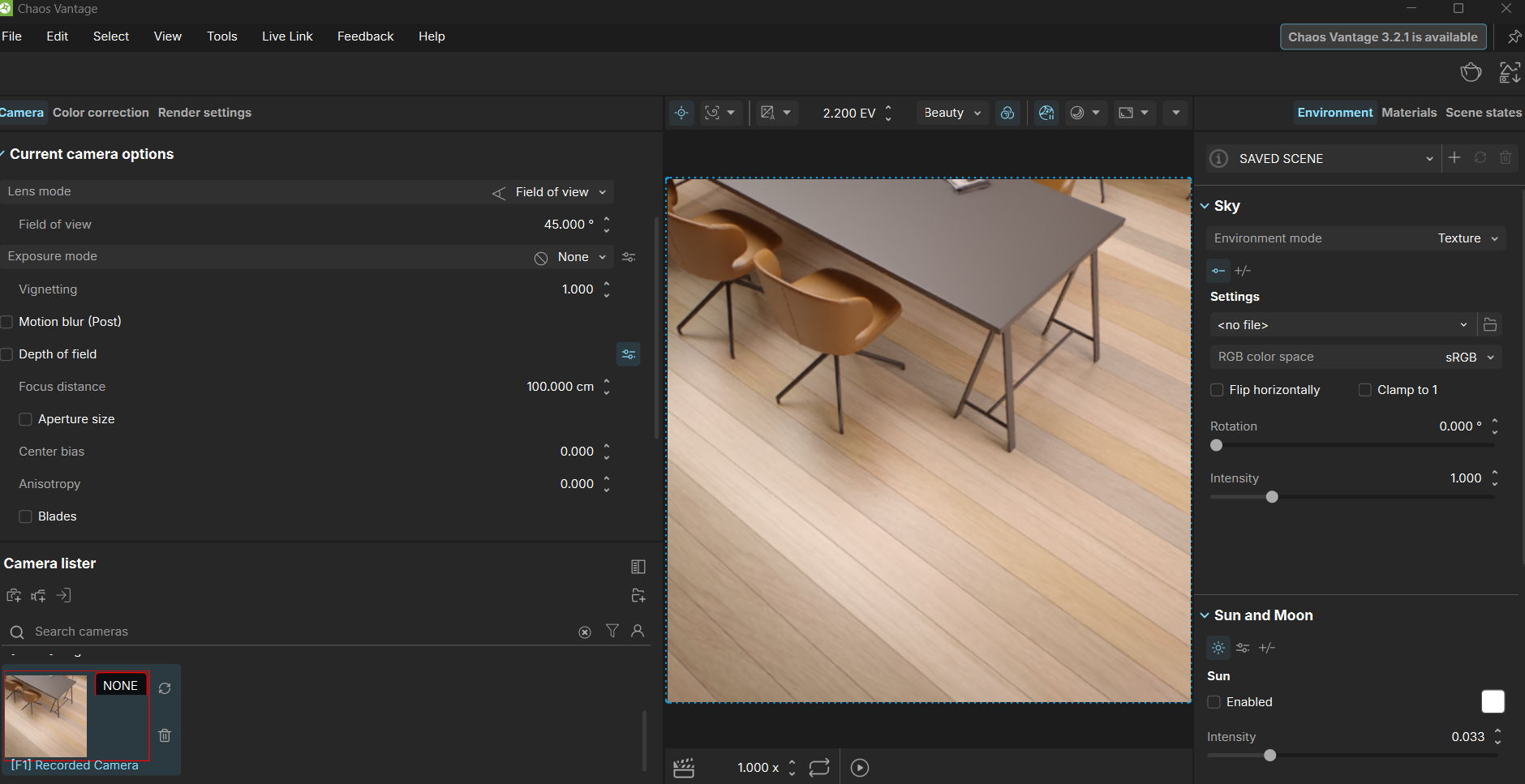Enable Depth of field checkbox
The height and width of the screenshot is (784, 1525).
[x=6, y=354]
